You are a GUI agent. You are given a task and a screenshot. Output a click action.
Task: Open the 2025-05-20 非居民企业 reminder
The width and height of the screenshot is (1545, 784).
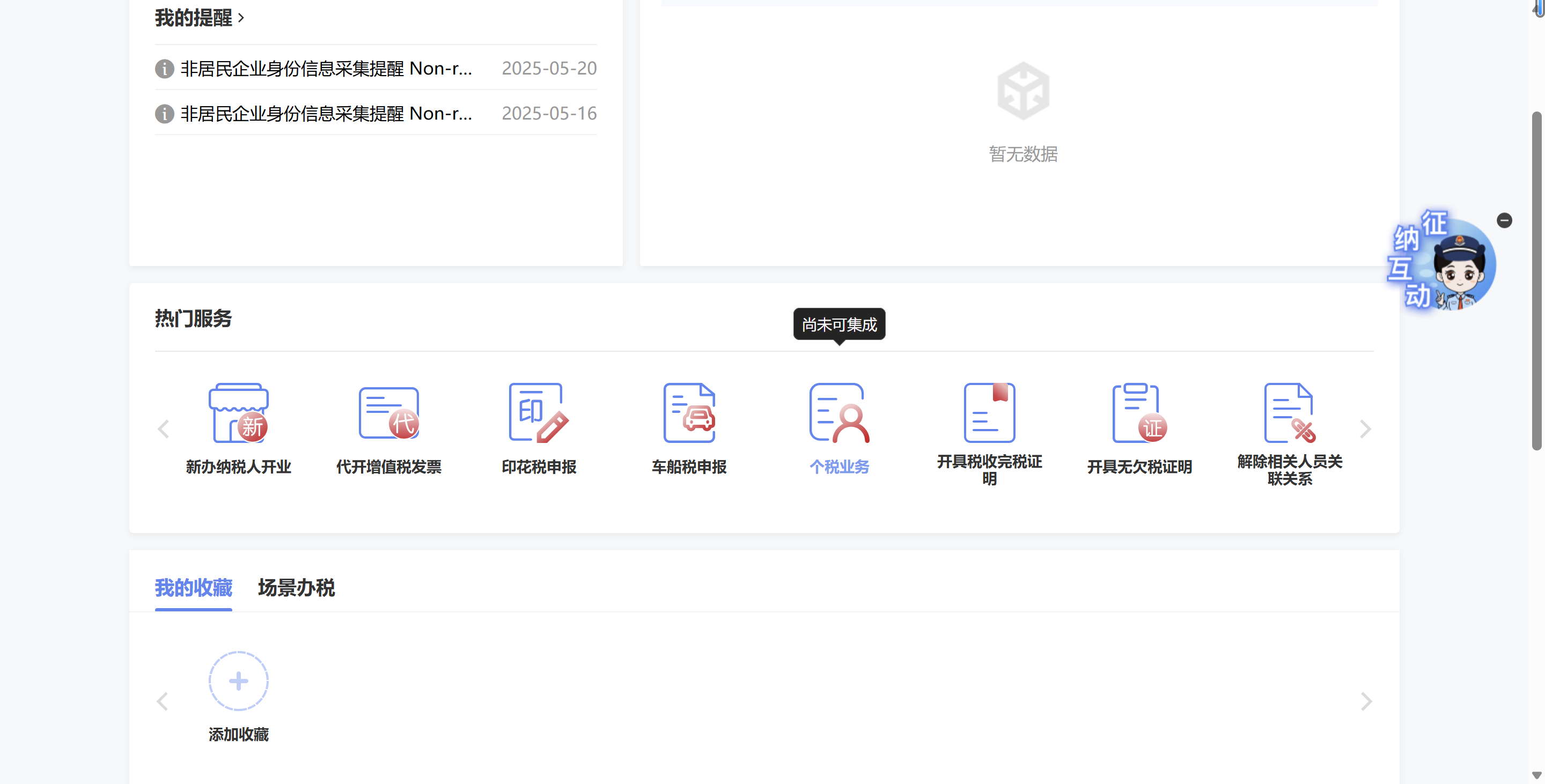pos(326,68)
